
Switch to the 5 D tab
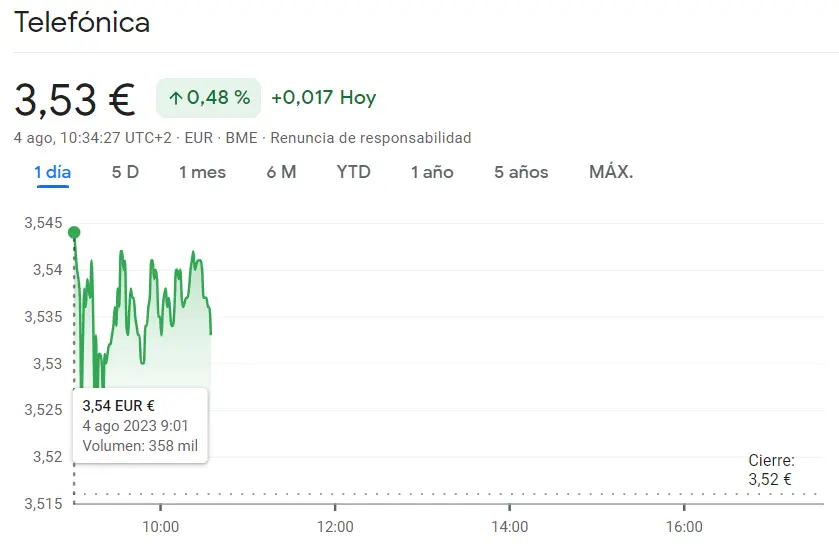[125, 172]
